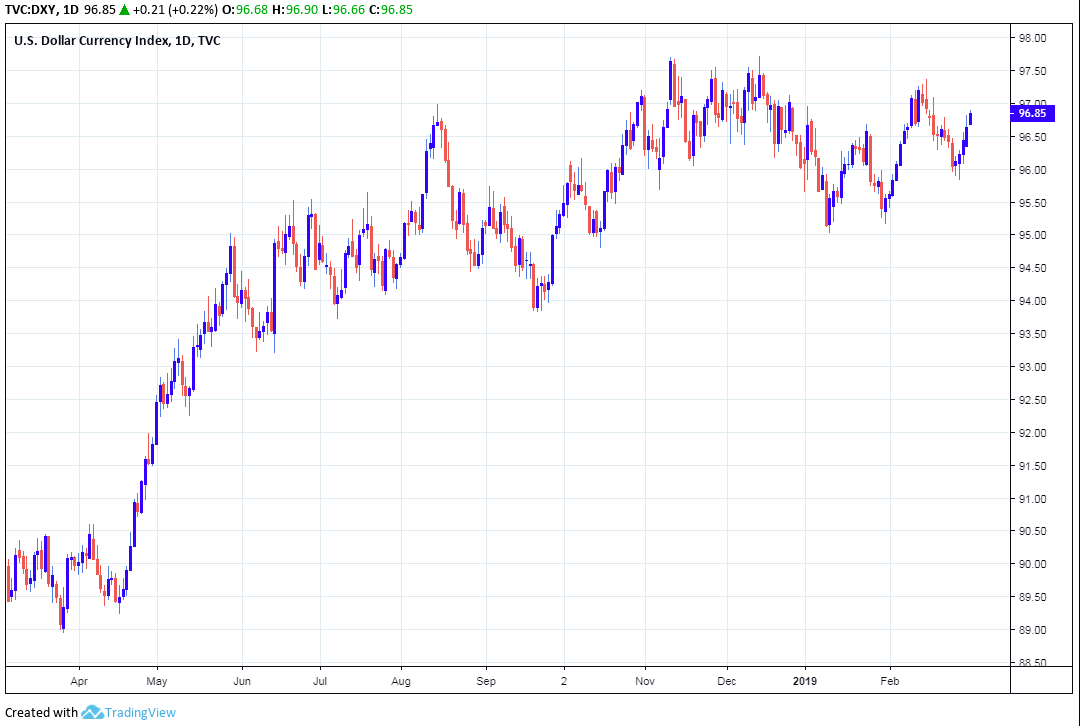Click the 98.00 price scale label
1080x726 pixels.
1032,39
